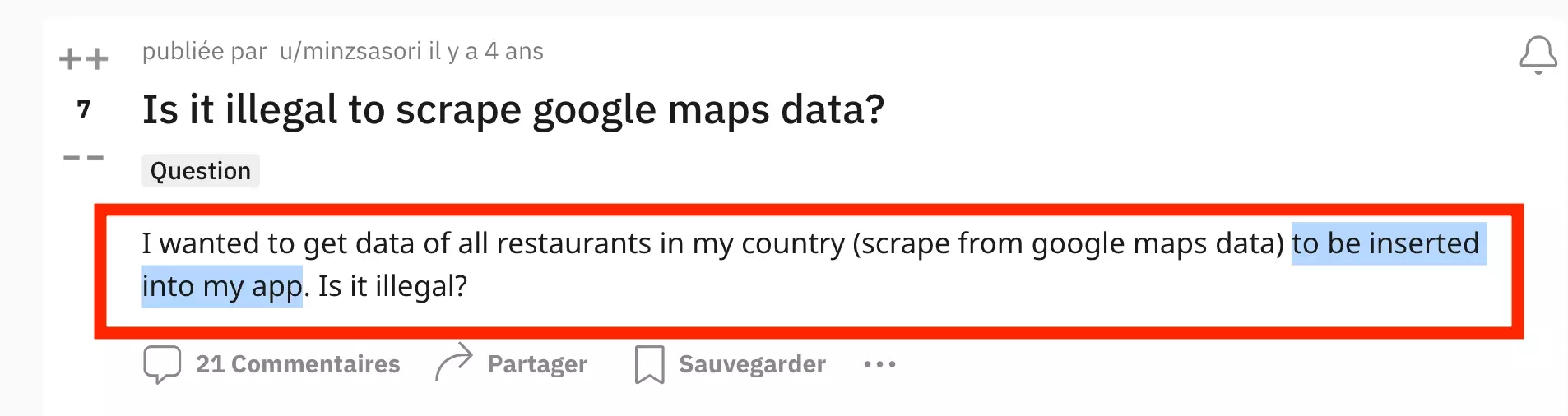
Task: Click the Partager text label
Action: 537,364
